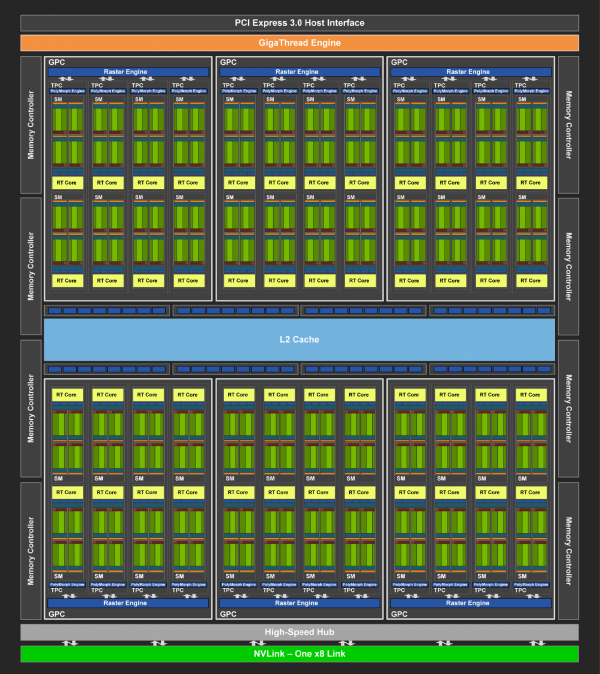The image size is (600, 674).
Task: Click the third-from-top Memory Controller on the right side
Action: pyautogui.click(x=568, y=408)
